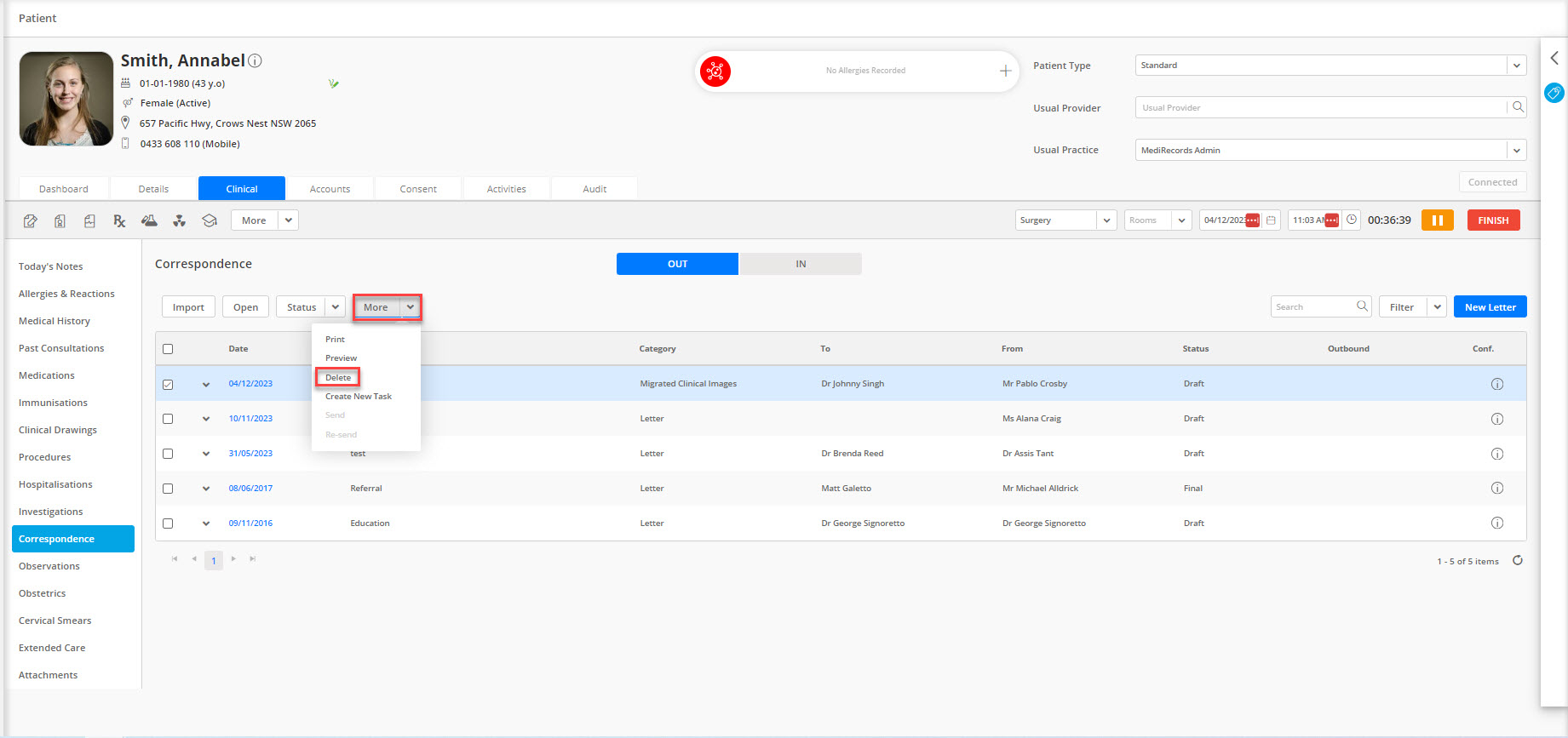Open the patient education cap icon
This screenshot has width=1568, height=738.
click(210, 220)
